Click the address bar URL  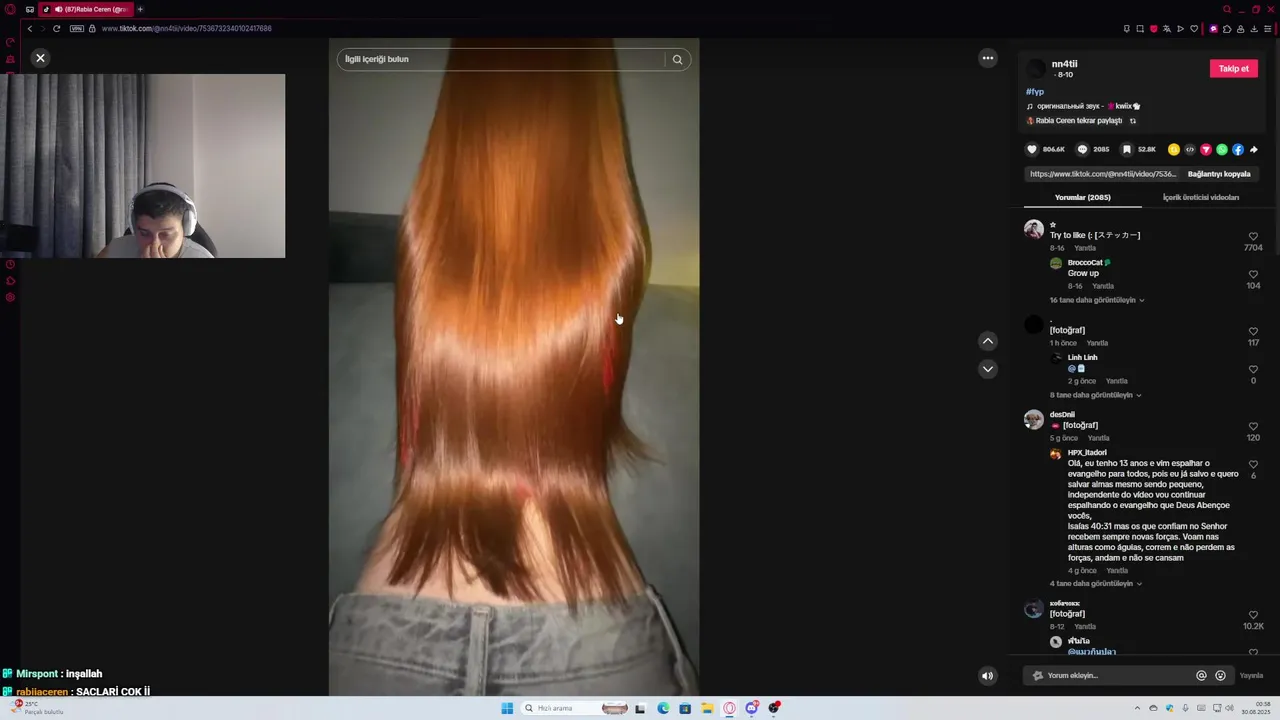pyautogui.click(x=186, y=29)
